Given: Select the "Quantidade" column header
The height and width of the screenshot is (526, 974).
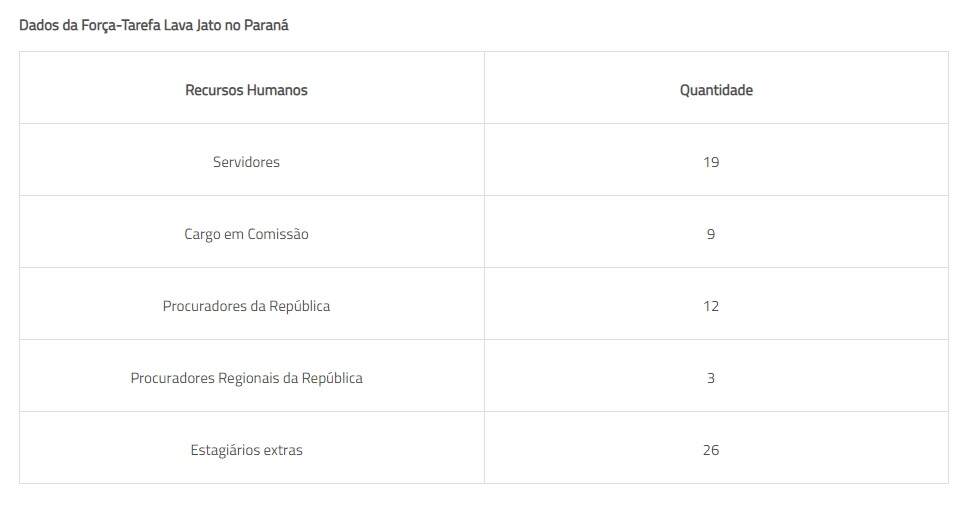Looking at the screenshot, I should pos(716,90).
